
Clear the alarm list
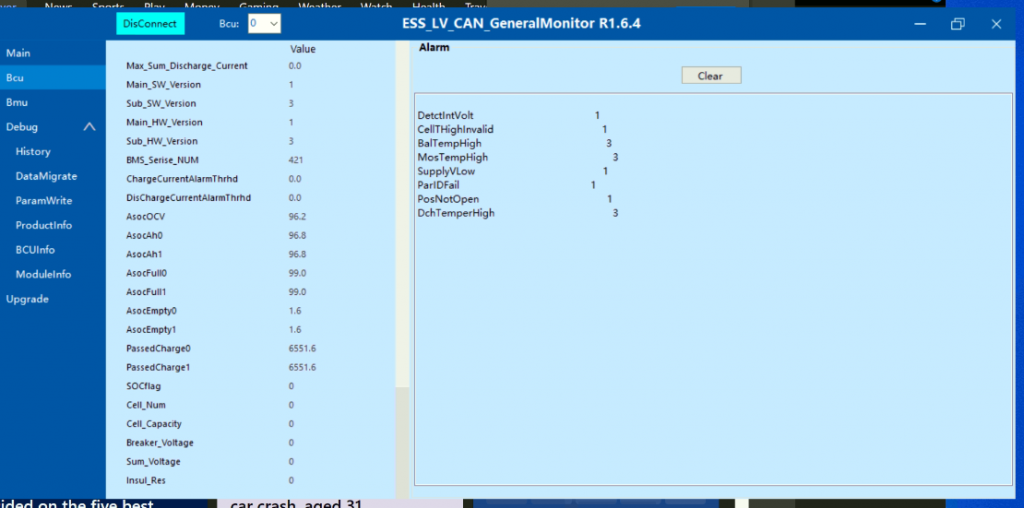coord(711,76)
